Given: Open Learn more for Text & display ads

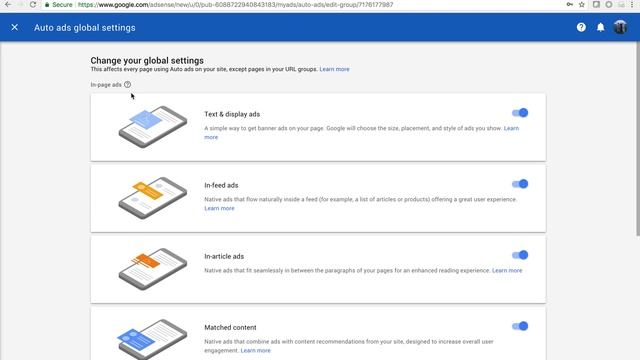Looking at the screenshot, I should pyautogui.click(x=511, y=128).
